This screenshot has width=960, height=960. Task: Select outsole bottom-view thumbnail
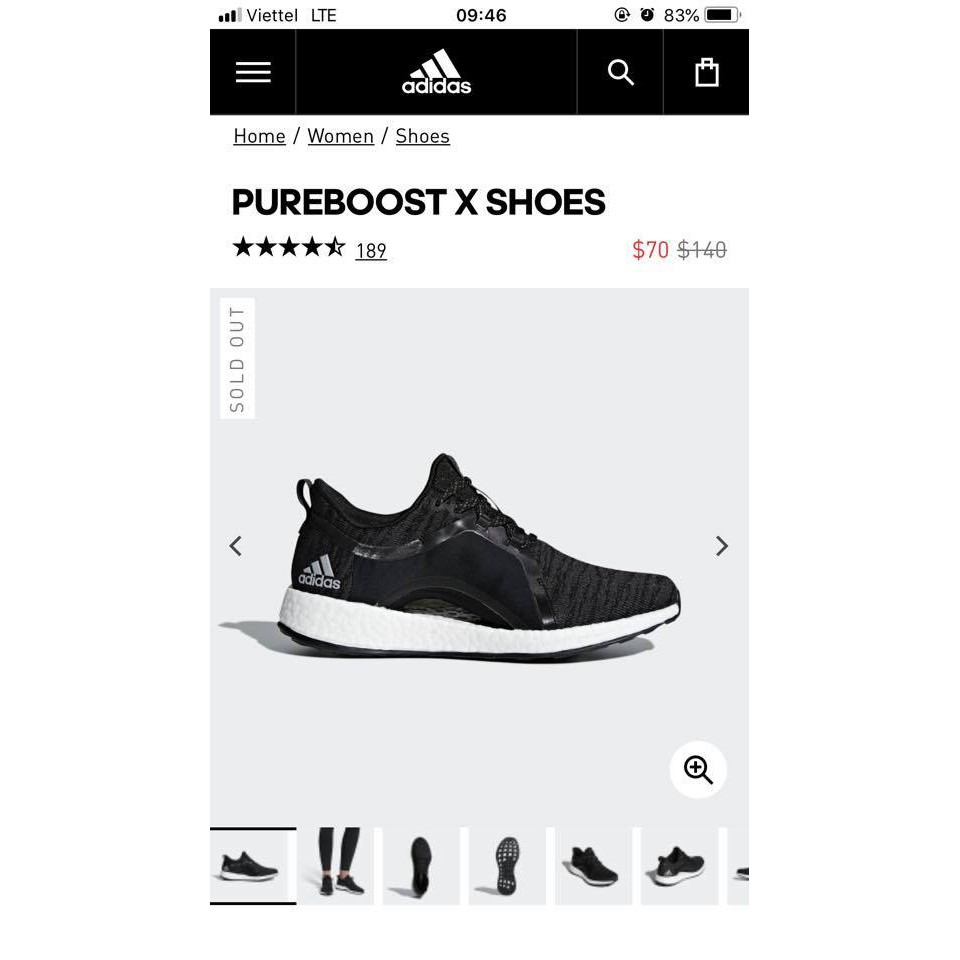pyautogui.click(x=507, y=866)
